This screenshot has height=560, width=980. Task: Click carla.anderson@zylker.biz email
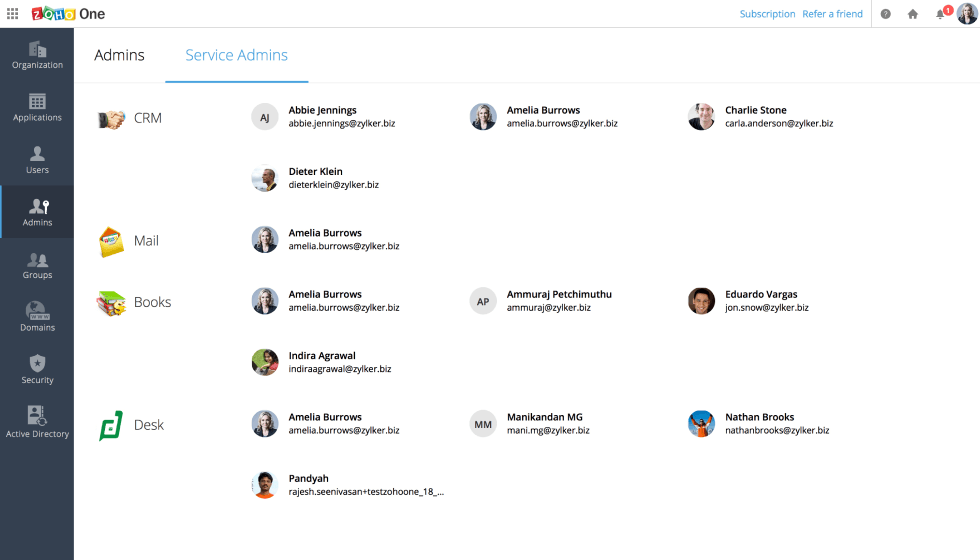779,124
